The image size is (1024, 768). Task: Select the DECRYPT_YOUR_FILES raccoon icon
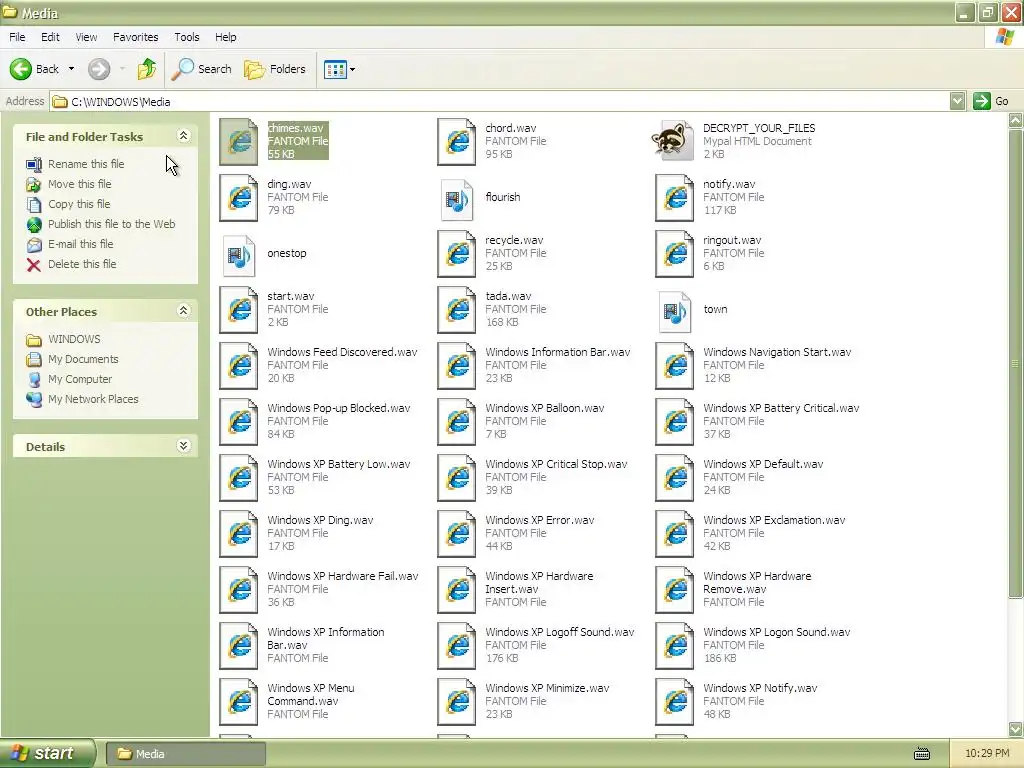click(673, 140)
